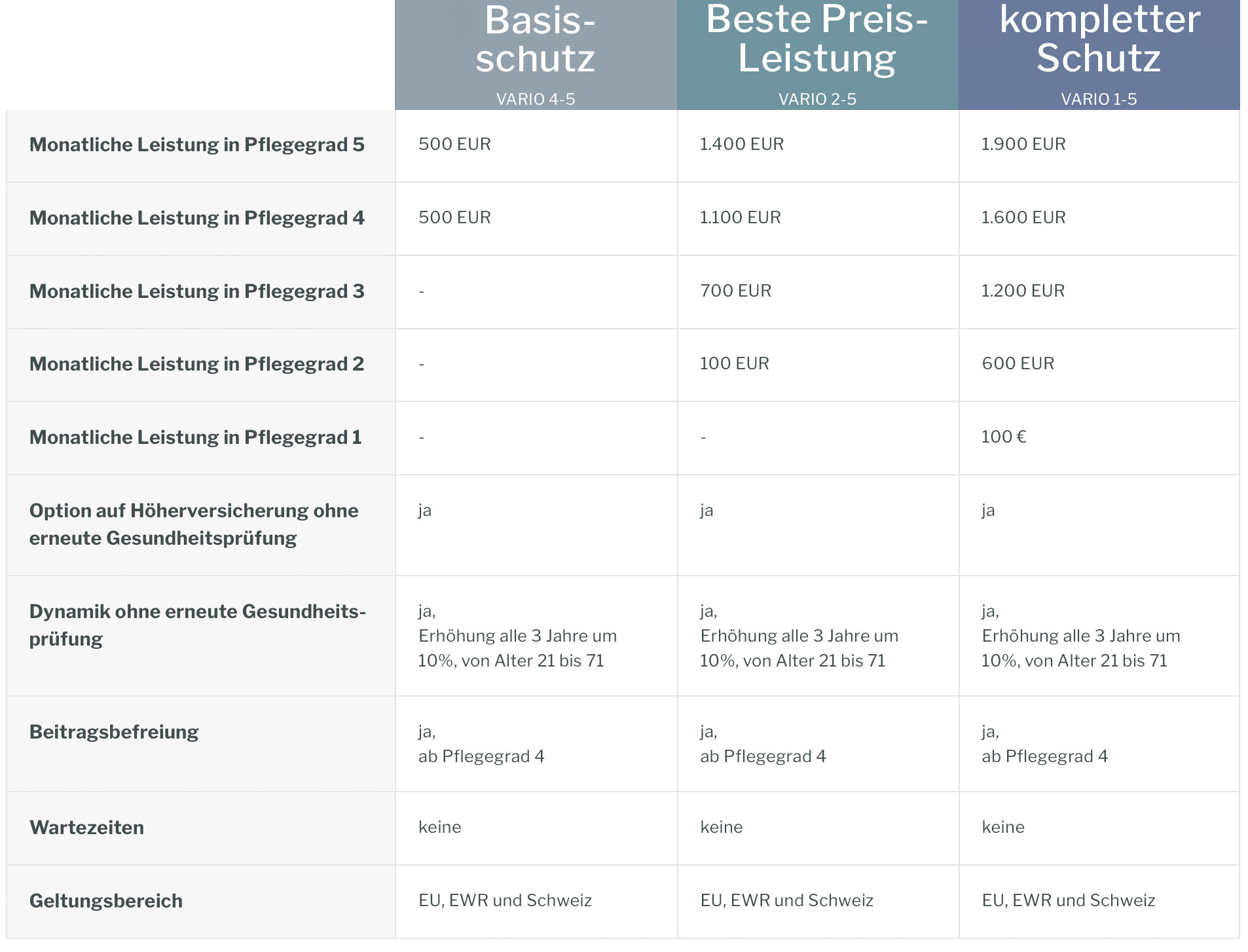Click the 100 € cell
The image size is (1248, 952).
pyautogui.click(x=1003, y=437)
